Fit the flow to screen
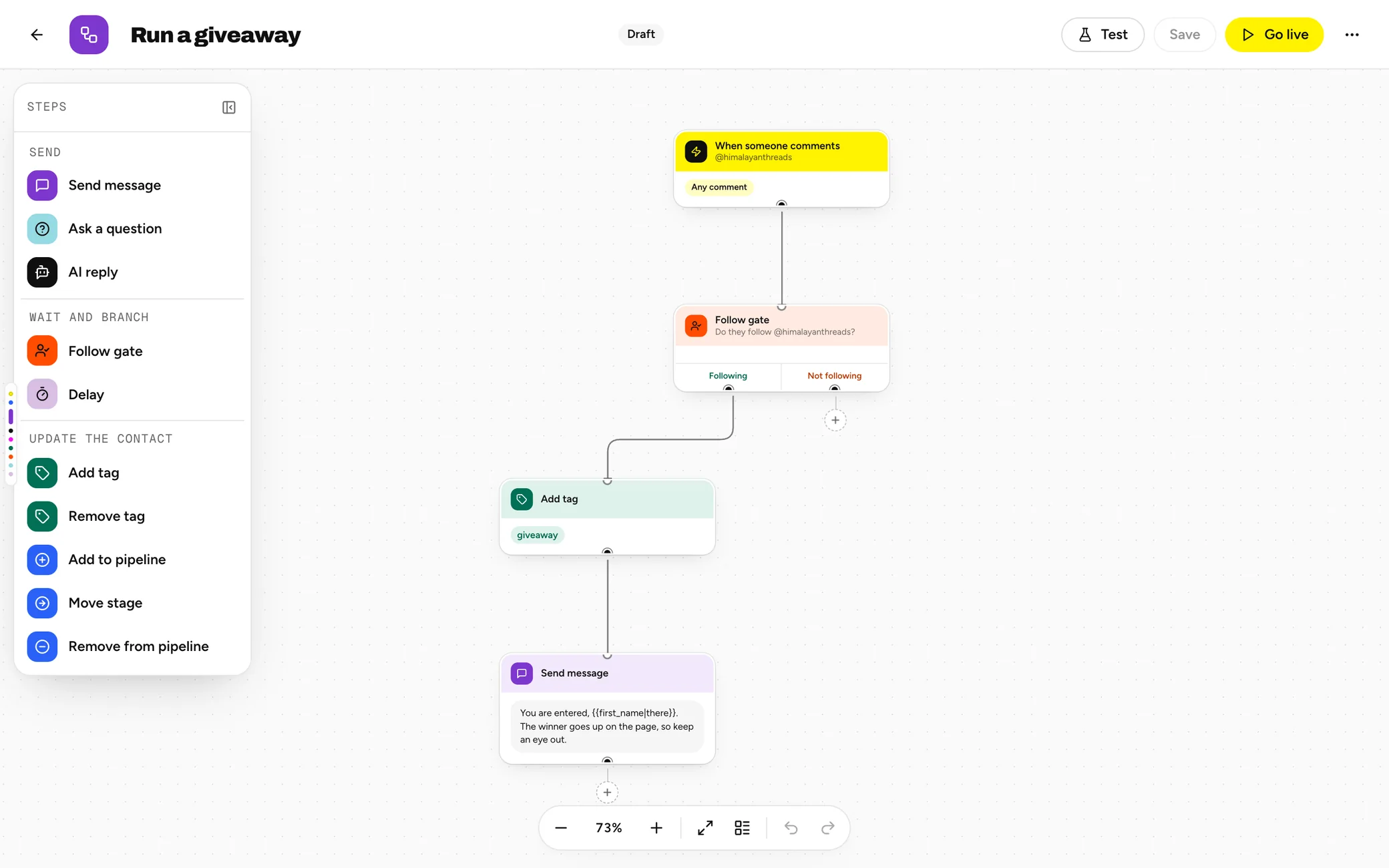Image resolution: width=1389 pixels, height=868 pixels. (705, 828)
